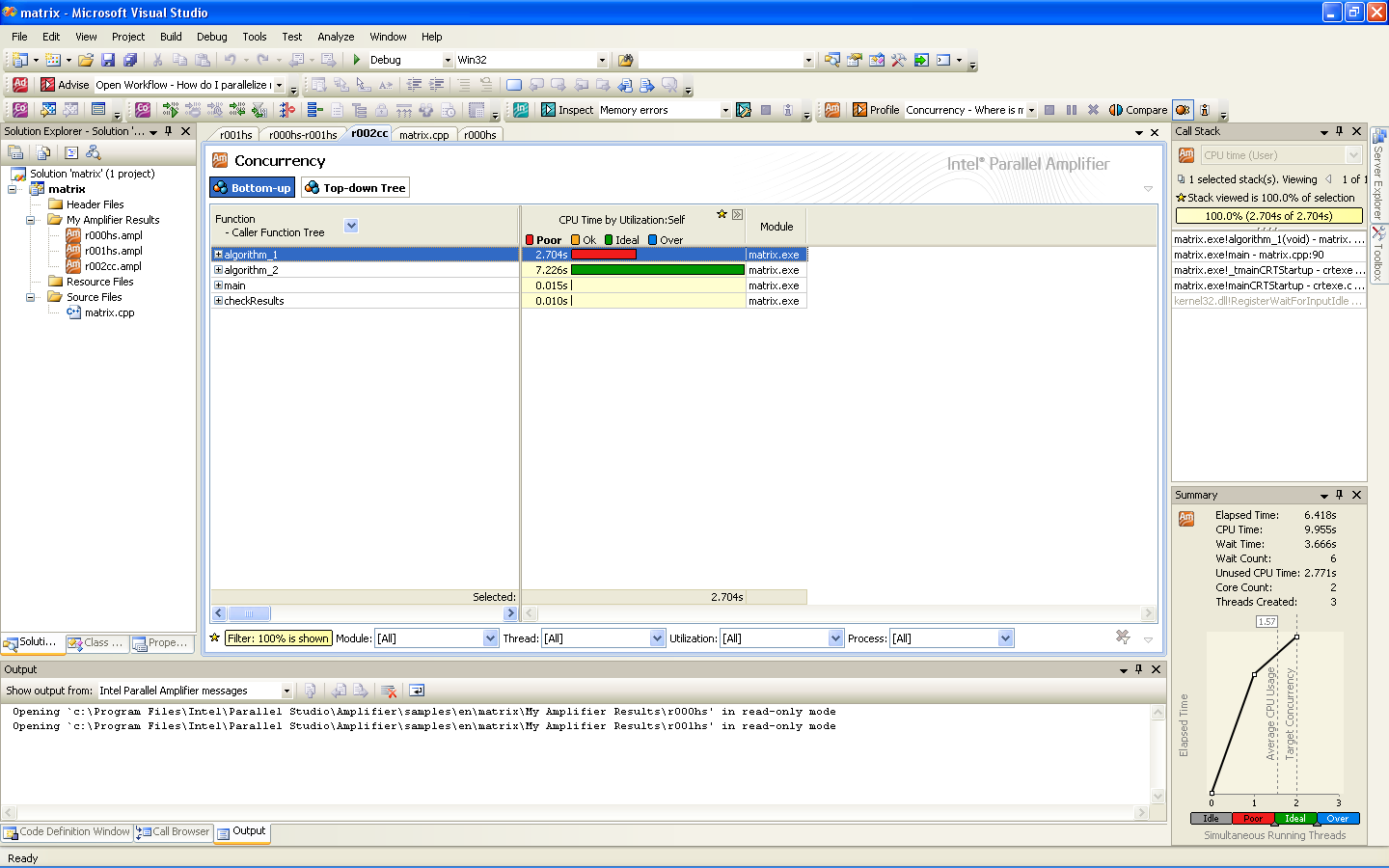Screen dimensions: 1389x868
Task: Expand the algorithm_2 function row
Action: (x=218, y=270)
